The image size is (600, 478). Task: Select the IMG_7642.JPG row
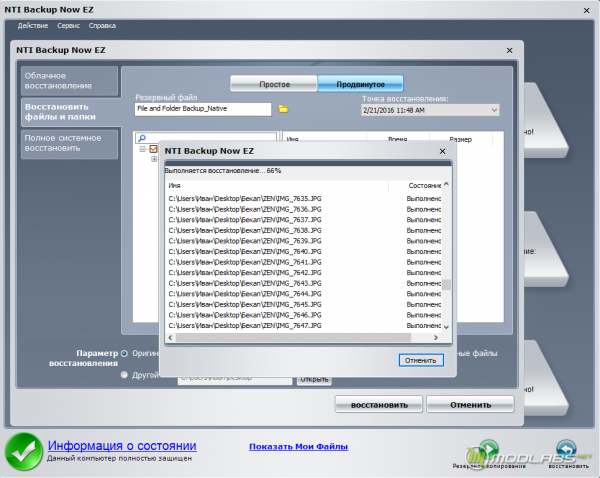pyautogui.click(x=304, y=273)
